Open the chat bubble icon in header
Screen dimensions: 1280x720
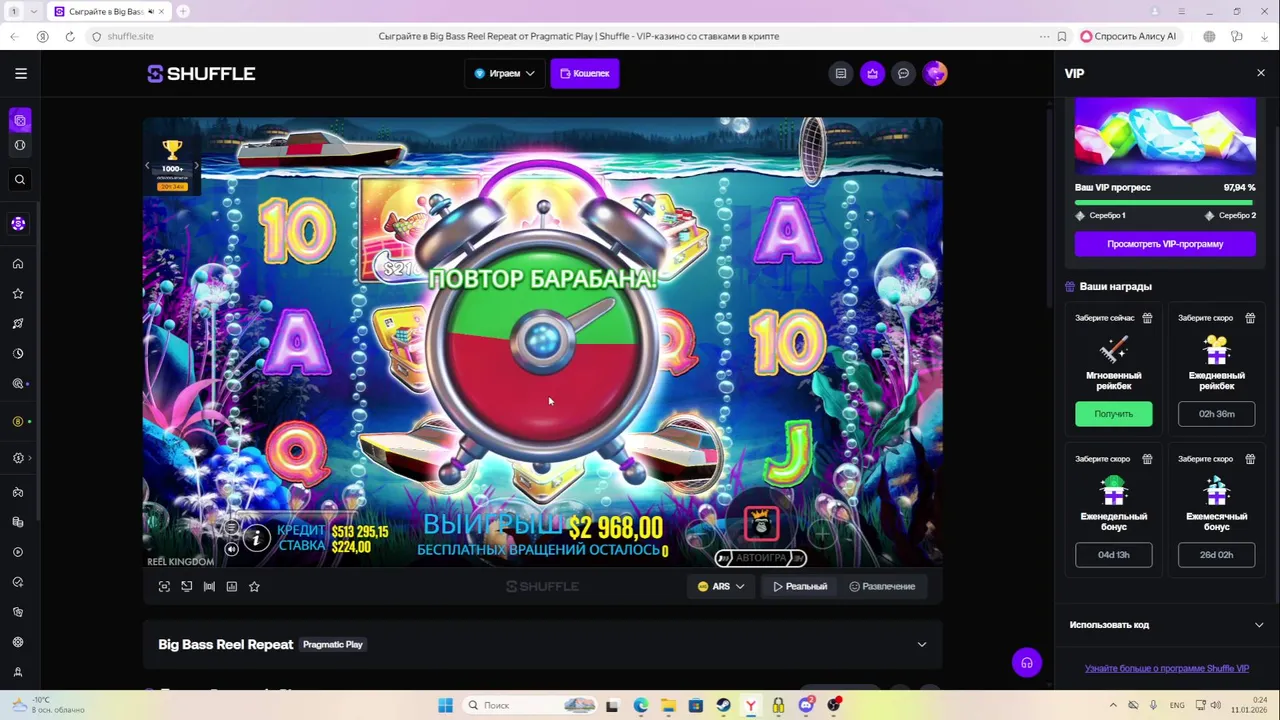(903, 73)
